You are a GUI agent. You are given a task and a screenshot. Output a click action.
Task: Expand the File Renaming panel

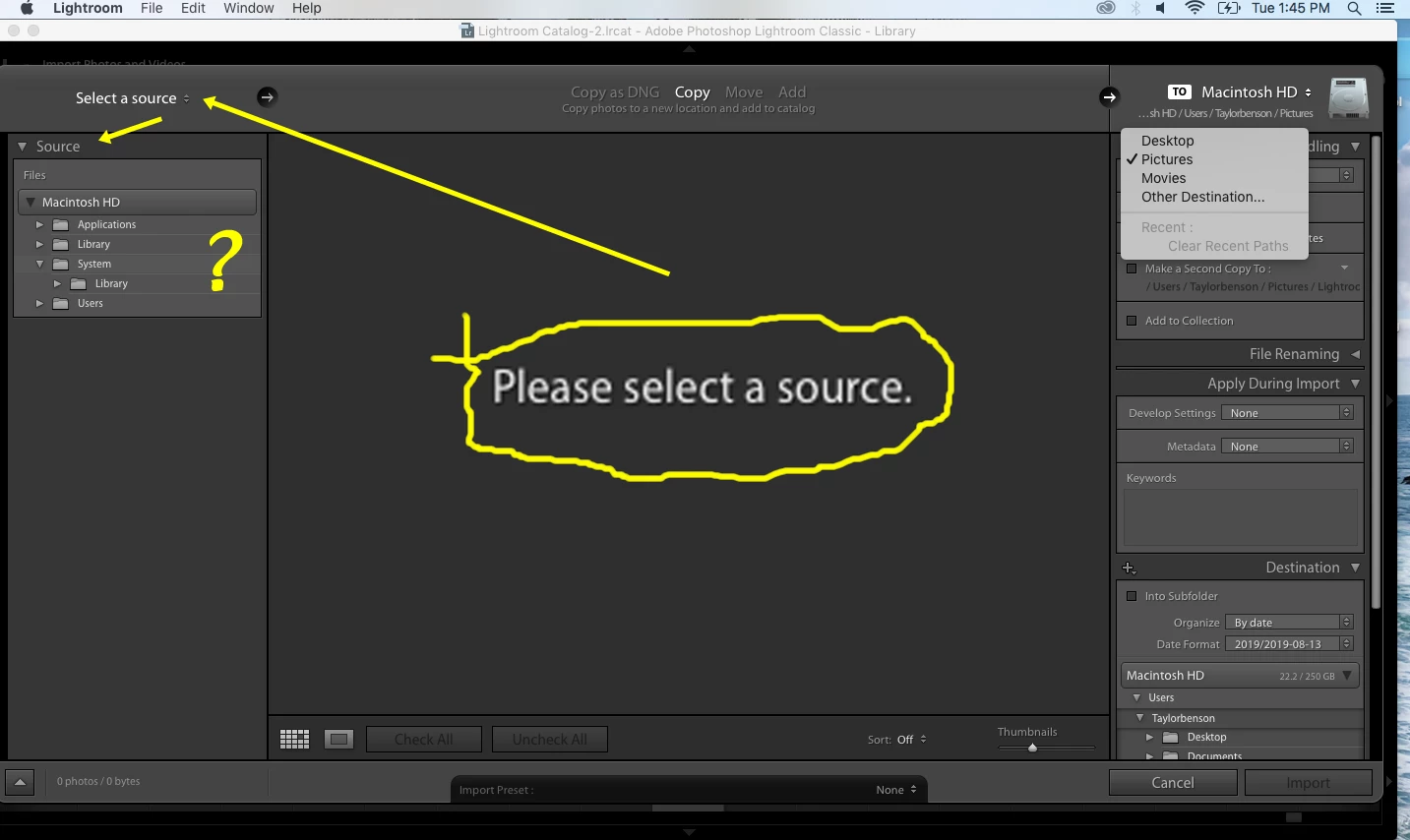[1355, 354]
